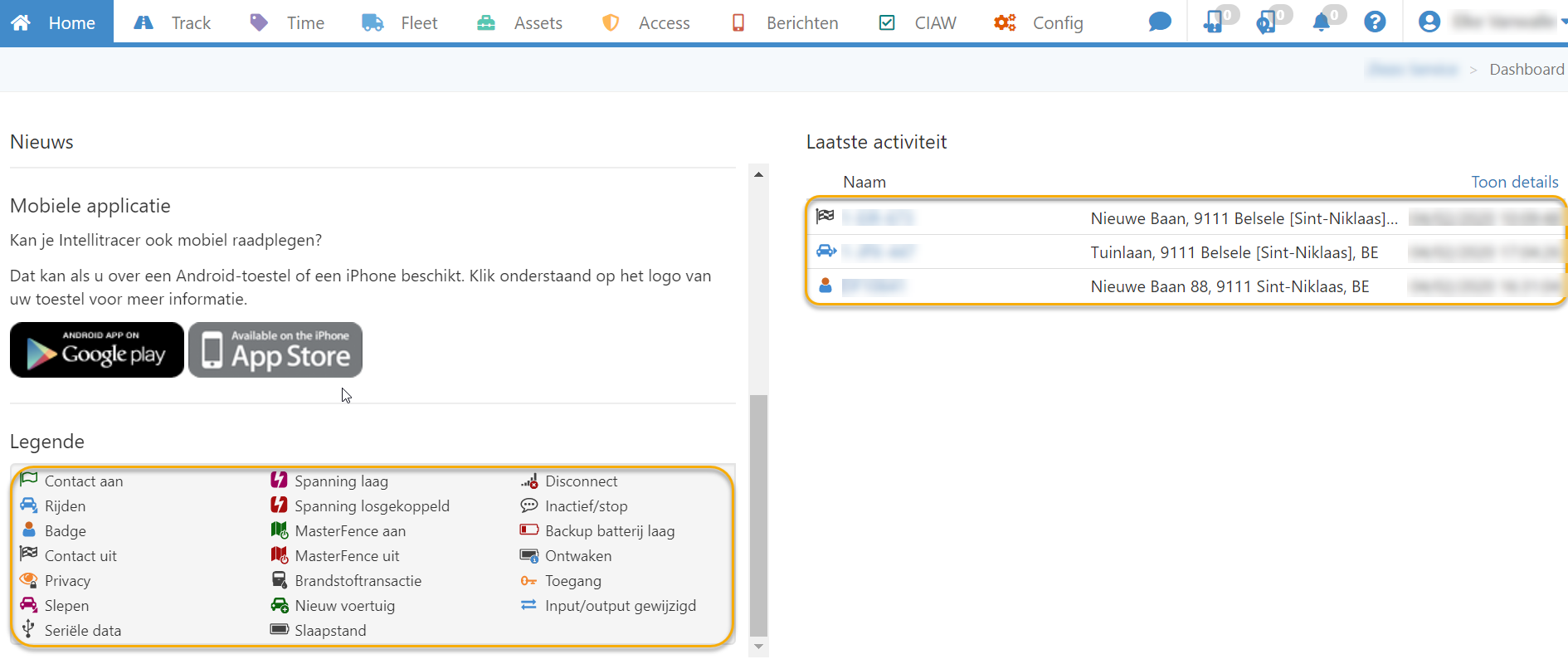Click the orange badge person icon in activity list
The height and width of the screenshot is (664, 1568).
click(x=825, y=286)
